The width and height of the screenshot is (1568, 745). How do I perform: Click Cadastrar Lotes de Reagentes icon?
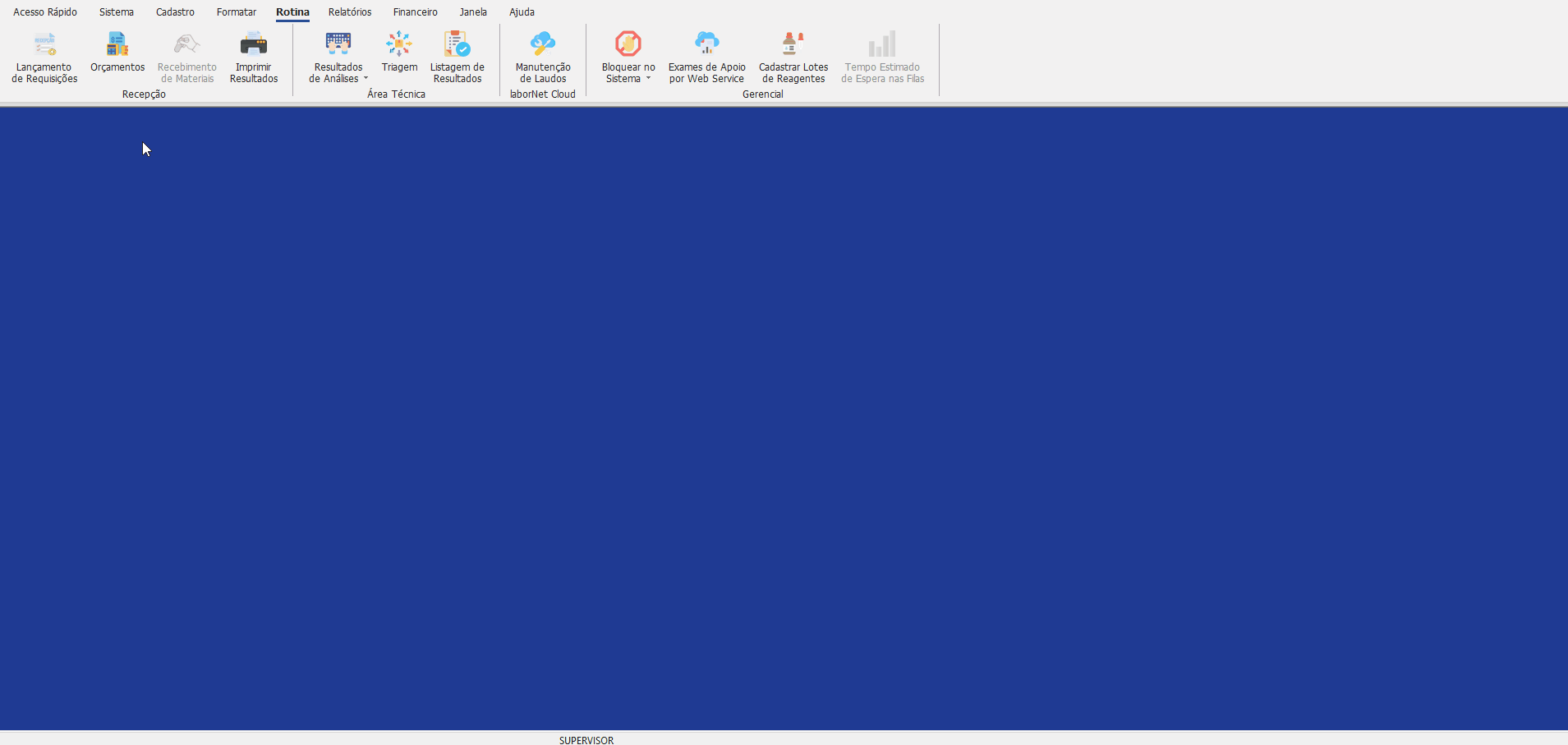(x=793, y=44)
